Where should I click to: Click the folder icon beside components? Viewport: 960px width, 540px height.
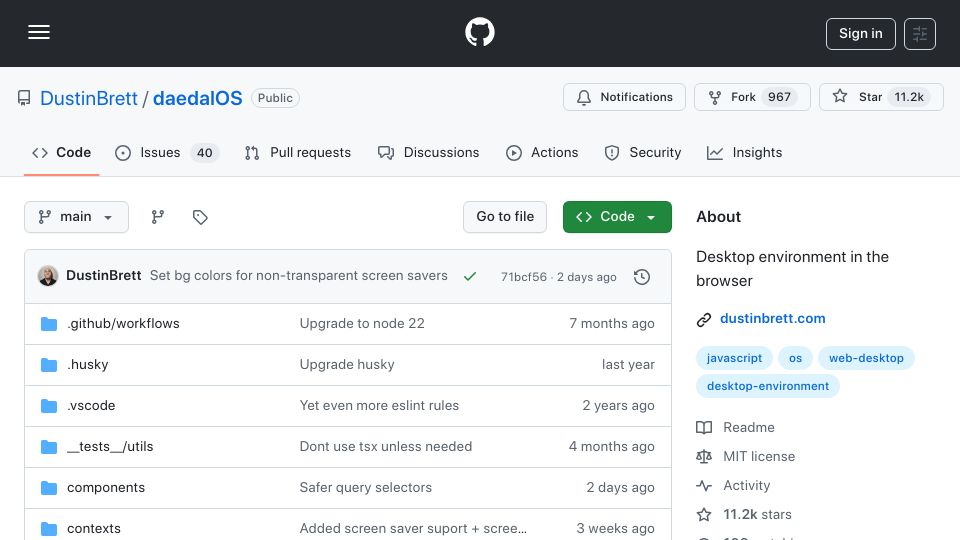coord(49,488)
